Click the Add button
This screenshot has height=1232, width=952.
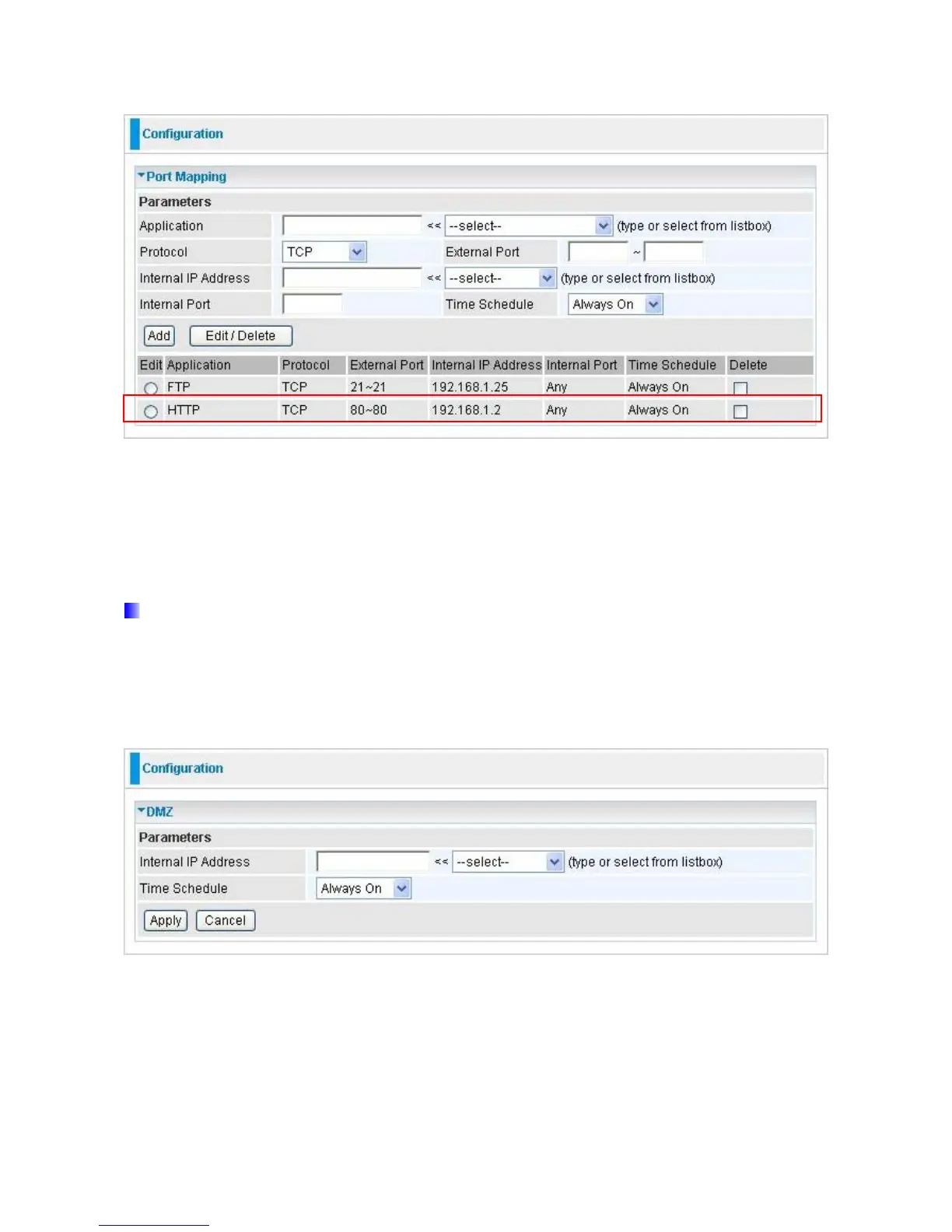tap(159, 336)
